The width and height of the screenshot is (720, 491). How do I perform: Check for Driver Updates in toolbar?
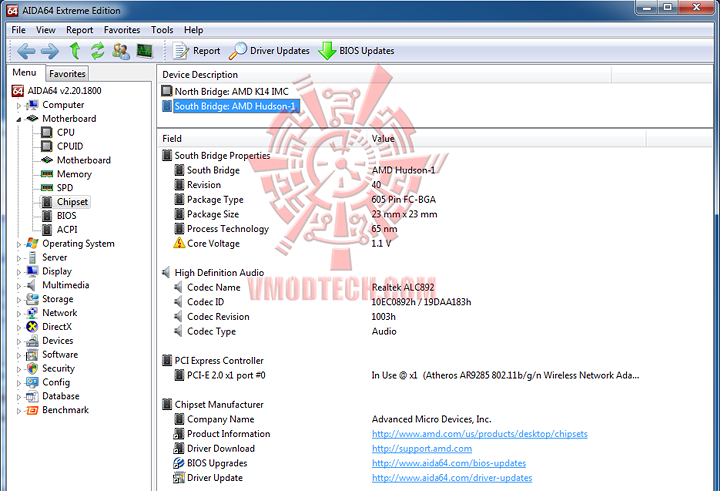[269, 51]
